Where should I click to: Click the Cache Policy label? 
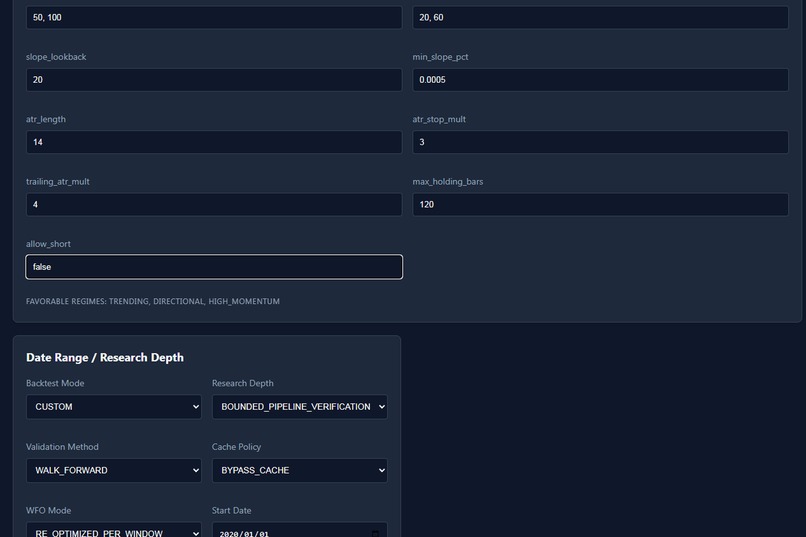point(236,447)
